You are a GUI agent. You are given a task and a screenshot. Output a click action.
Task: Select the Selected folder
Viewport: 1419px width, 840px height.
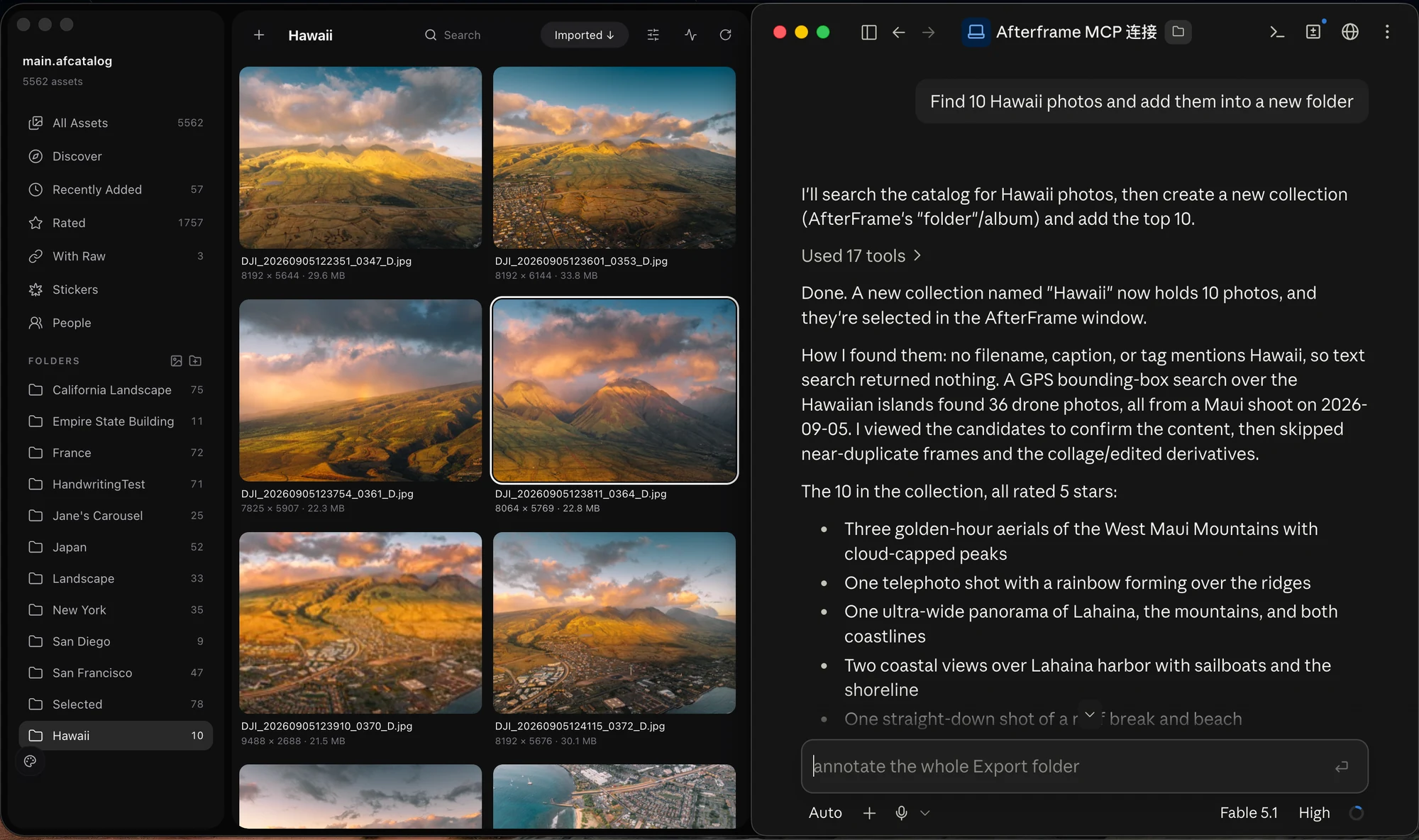116,704
